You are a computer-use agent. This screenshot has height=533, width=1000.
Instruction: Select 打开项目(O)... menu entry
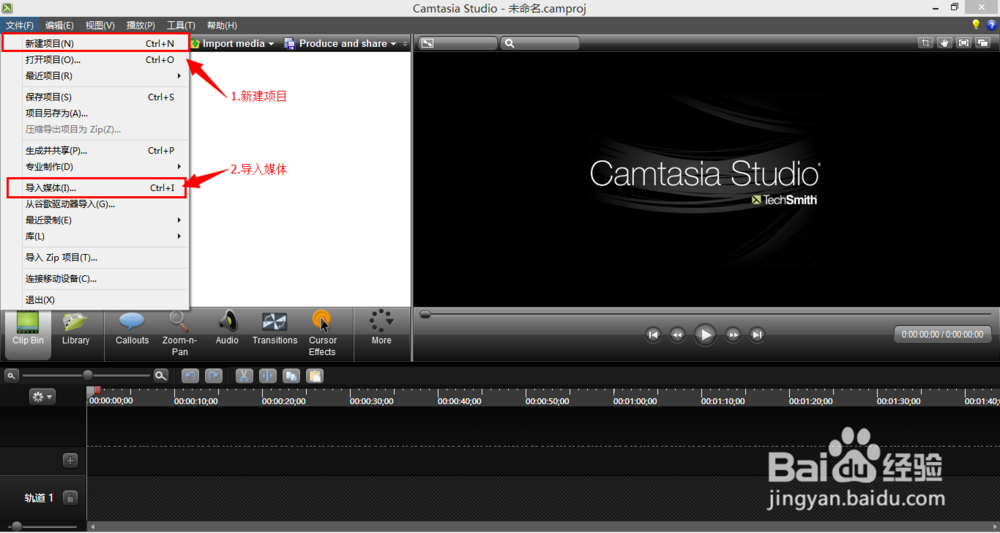[x=96, y=59]
